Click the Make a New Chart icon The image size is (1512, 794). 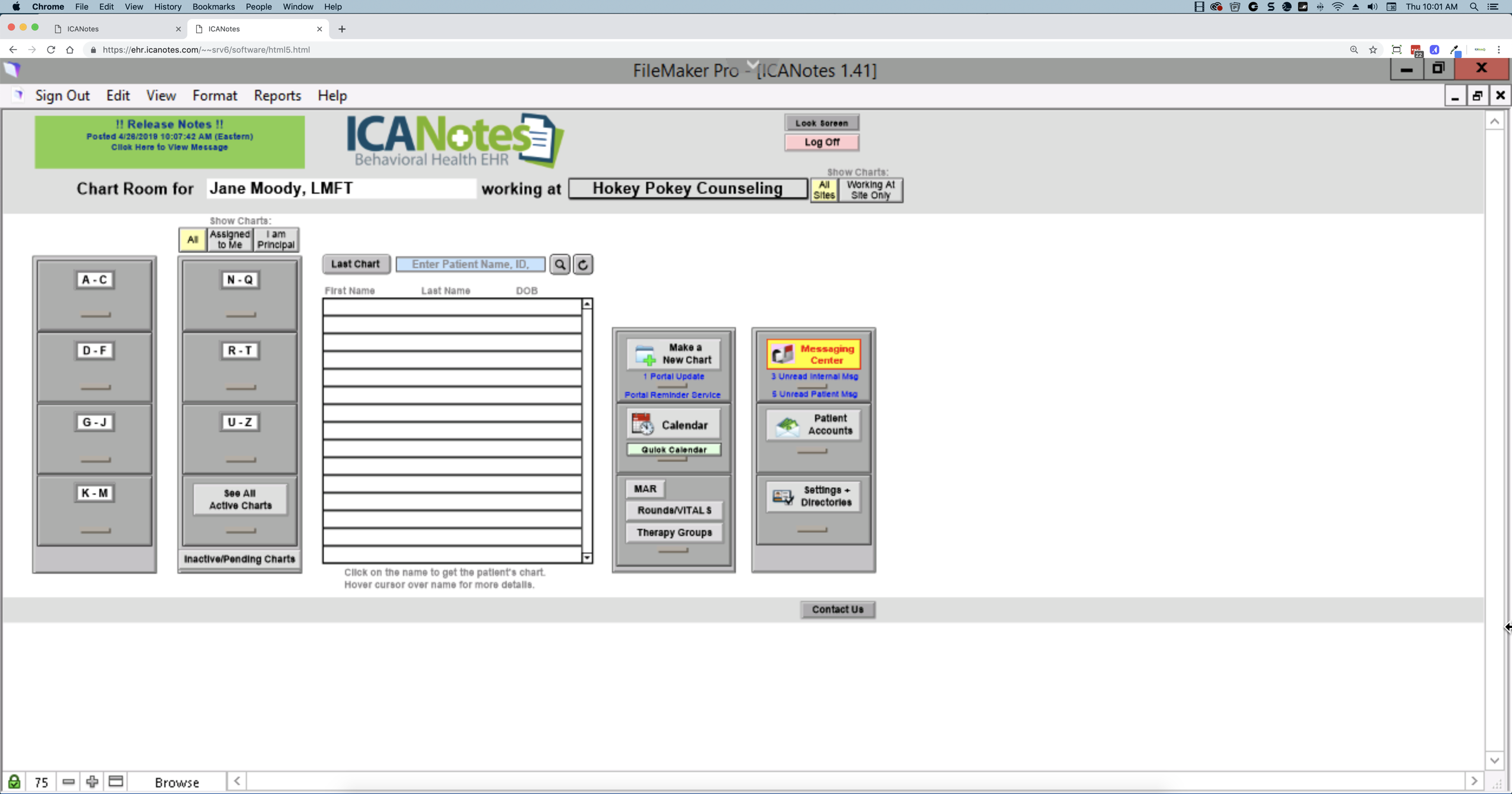coord(672,353)
